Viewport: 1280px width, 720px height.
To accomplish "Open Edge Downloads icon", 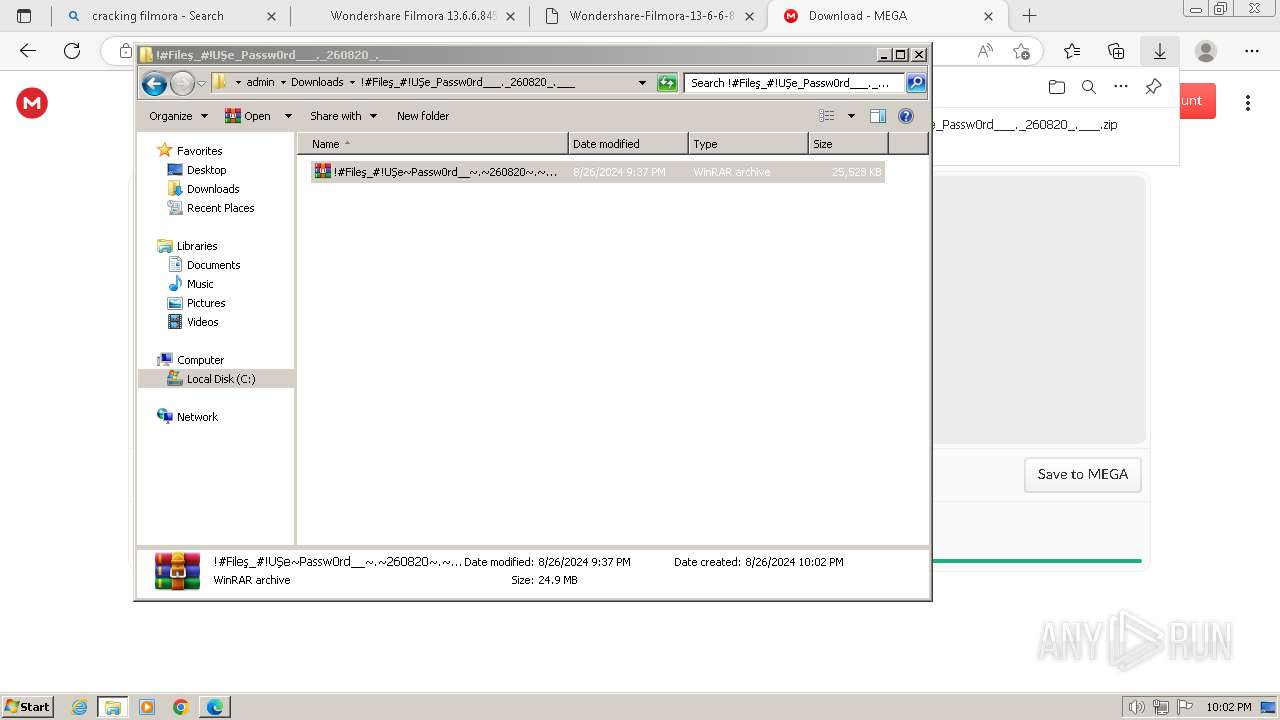I will [x=1160, y=51].
